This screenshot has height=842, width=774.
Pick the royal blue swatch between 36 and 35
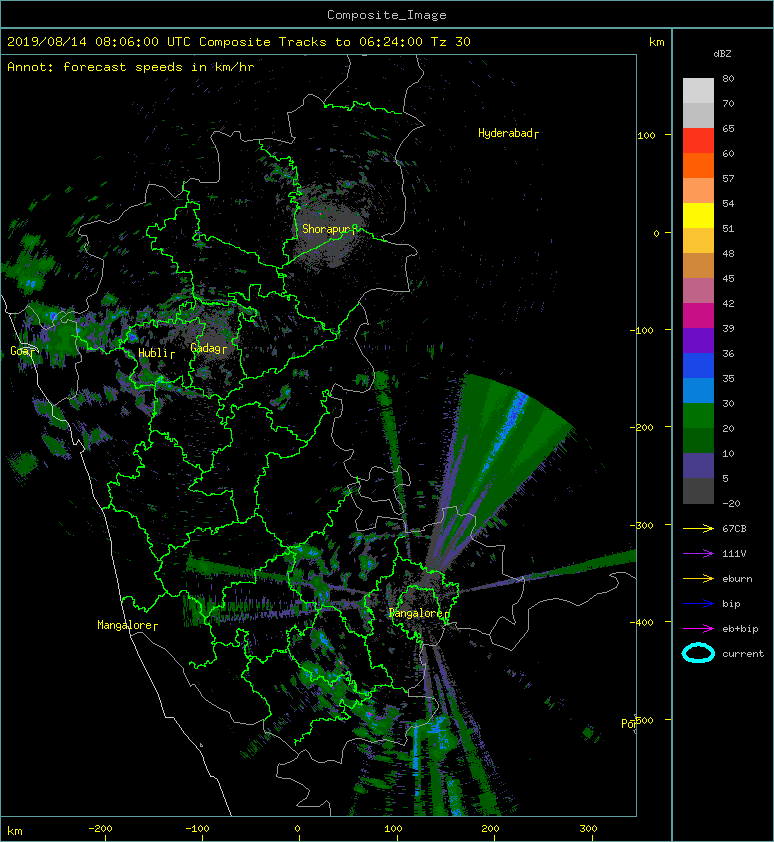pos(698,366)
